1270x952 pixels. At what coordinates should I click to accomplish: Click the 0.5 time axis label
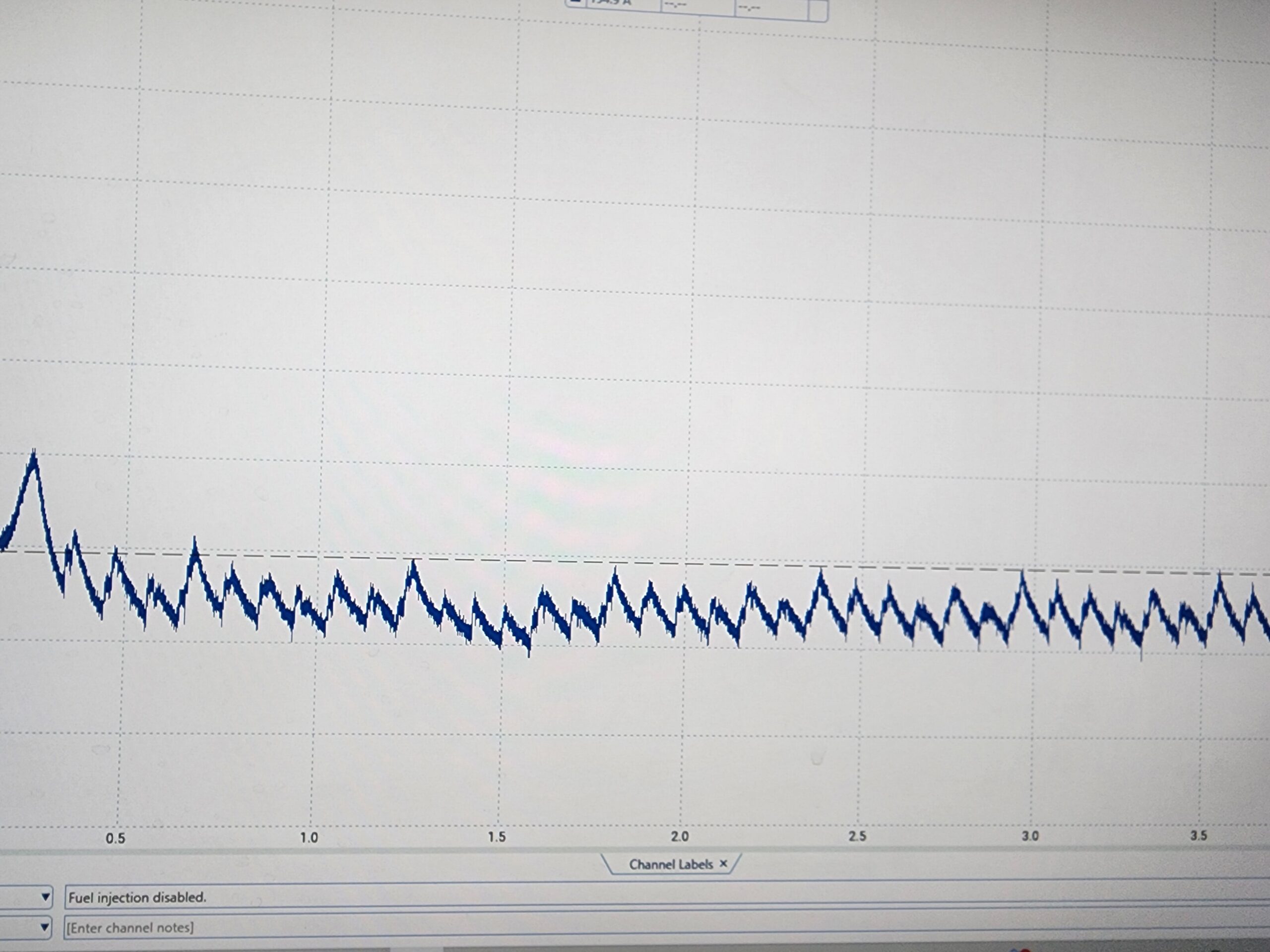[x=116, y=838]
